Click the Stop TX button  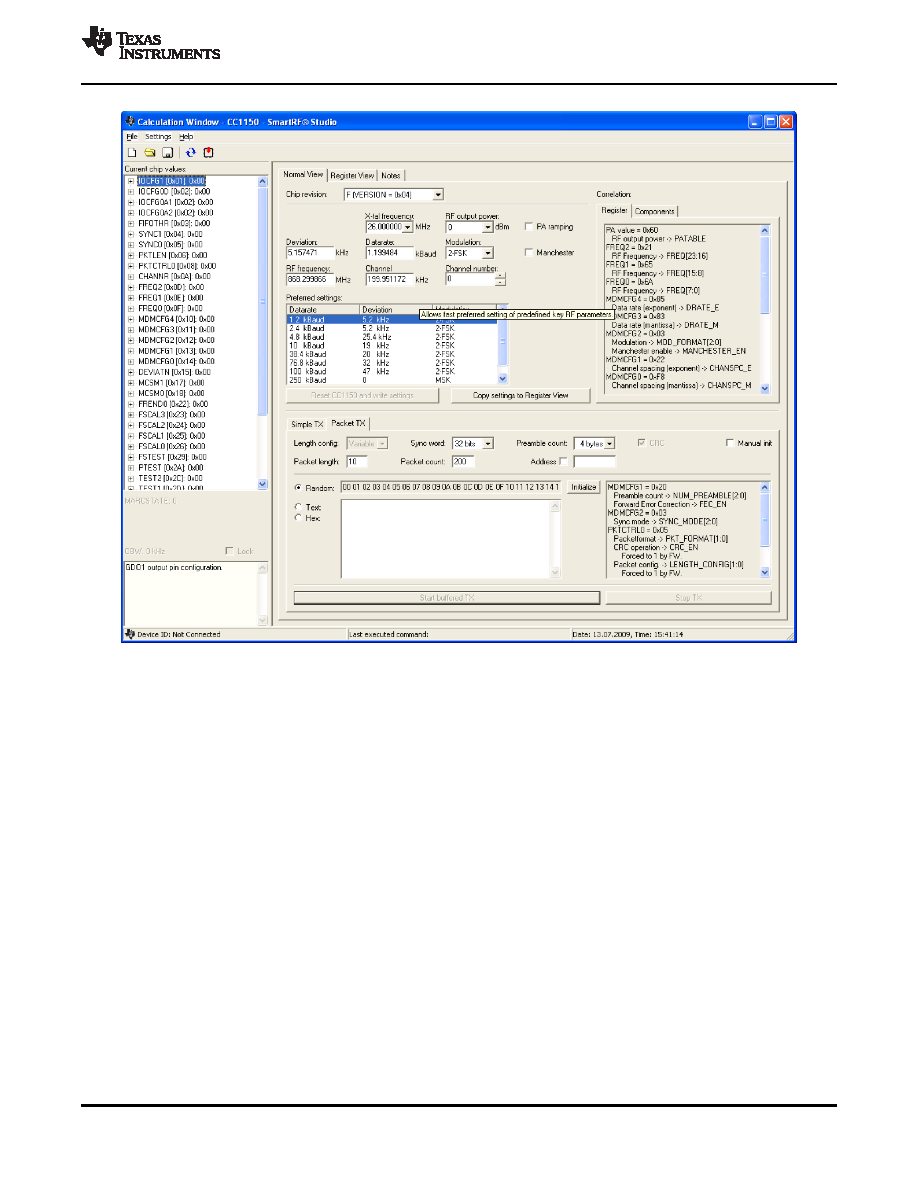[688, 598]
